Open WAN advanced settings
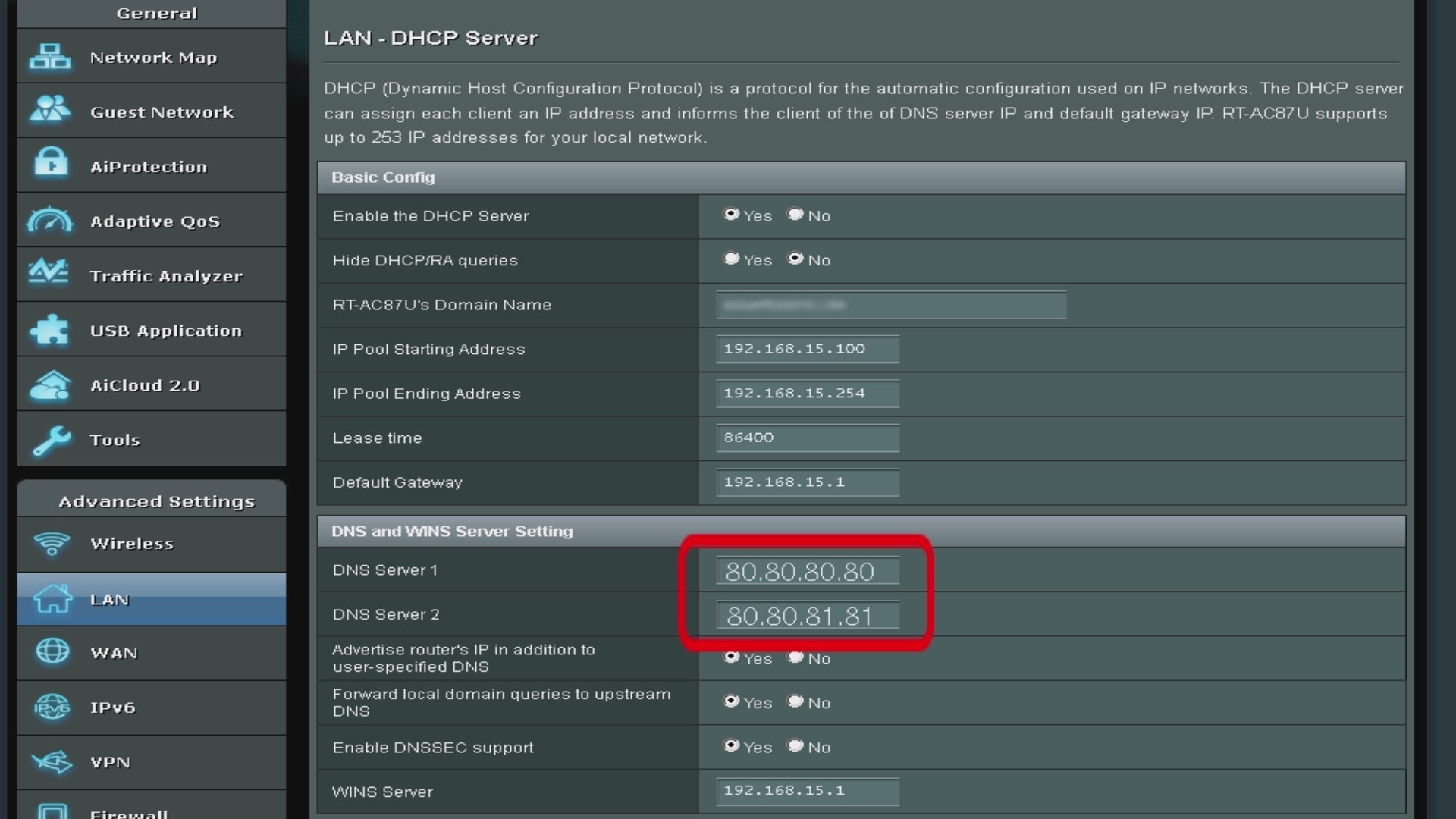This screenshot has height=819, width=1456. (x=152, y=653)
